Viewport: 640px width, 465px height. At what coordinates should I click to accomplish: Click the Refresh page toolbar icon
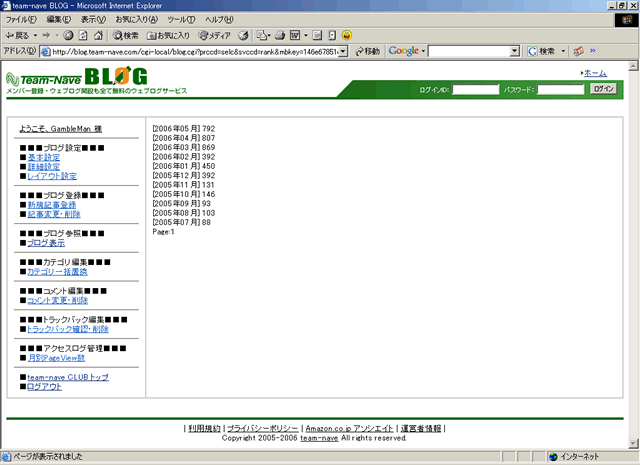coord(83,35)
